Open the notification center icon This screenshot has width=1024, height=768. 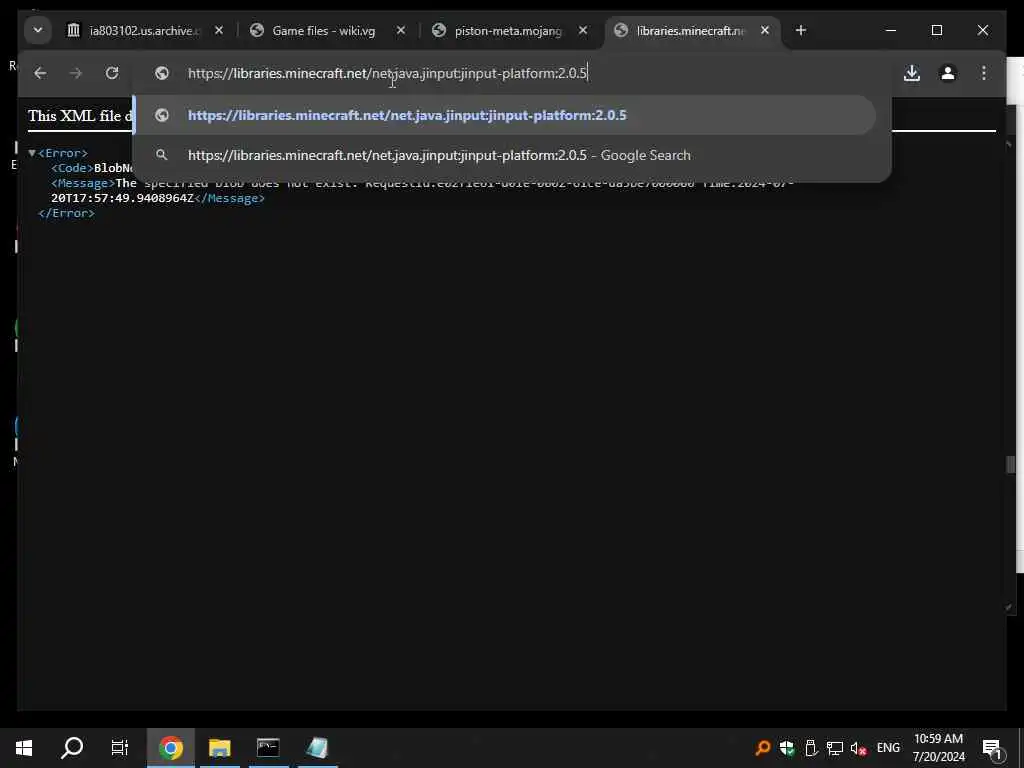pyautogui.click(x=991, y=748)
